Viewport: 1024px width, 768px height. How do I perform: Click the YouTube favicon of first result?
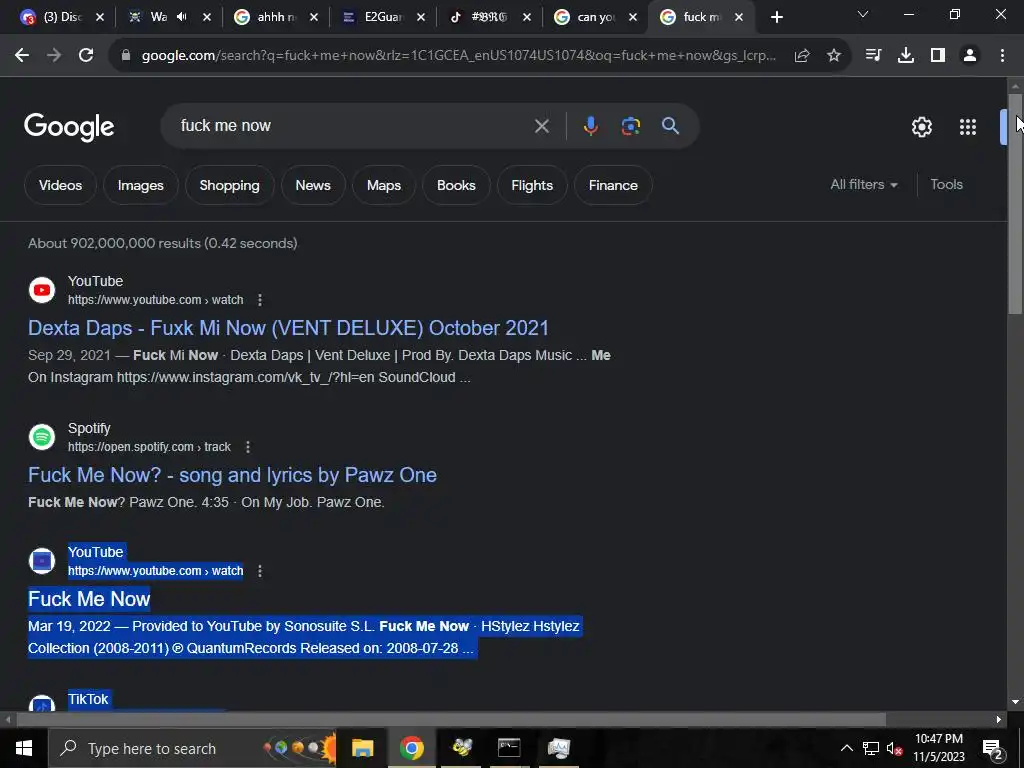pos(42,290)
